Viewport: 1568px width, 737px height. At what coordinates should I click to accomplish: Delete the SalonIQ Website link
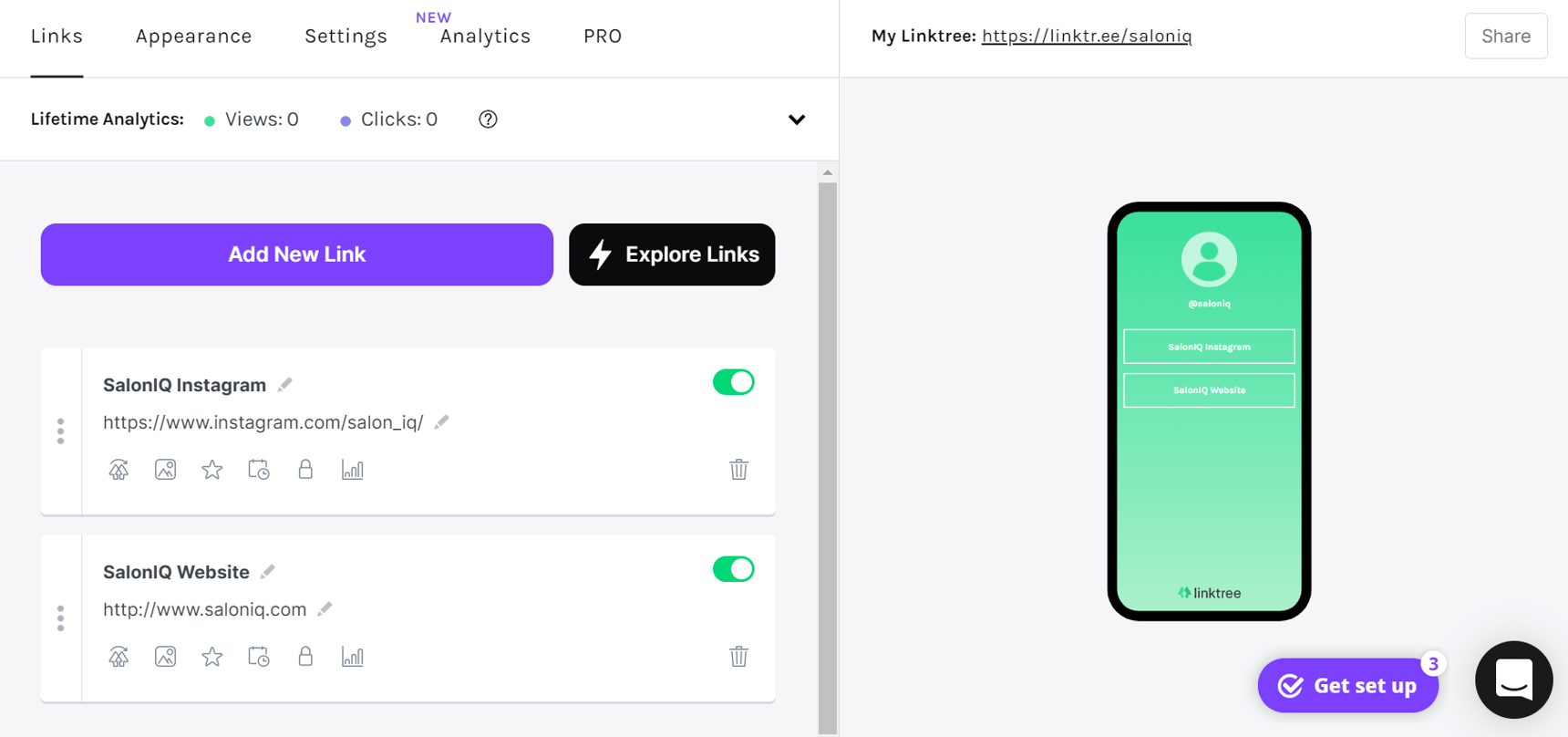tap(738, 656)
